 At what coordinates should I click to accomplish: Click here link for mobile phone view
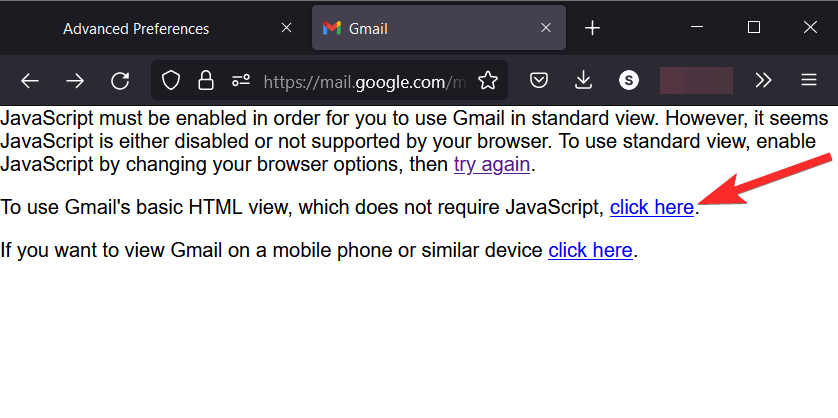point(590,250)
